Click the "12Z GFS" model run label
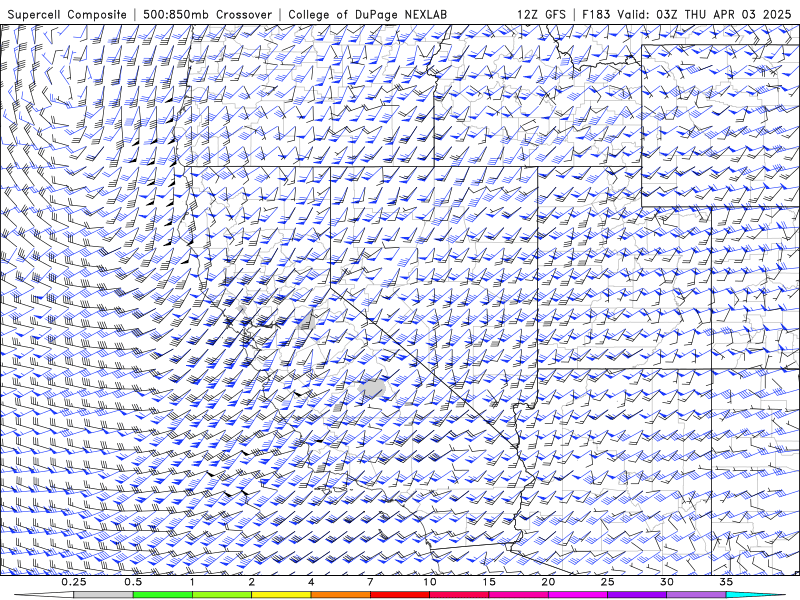The image size is (800, 600). pyautogui.click(x=541, y=14)
